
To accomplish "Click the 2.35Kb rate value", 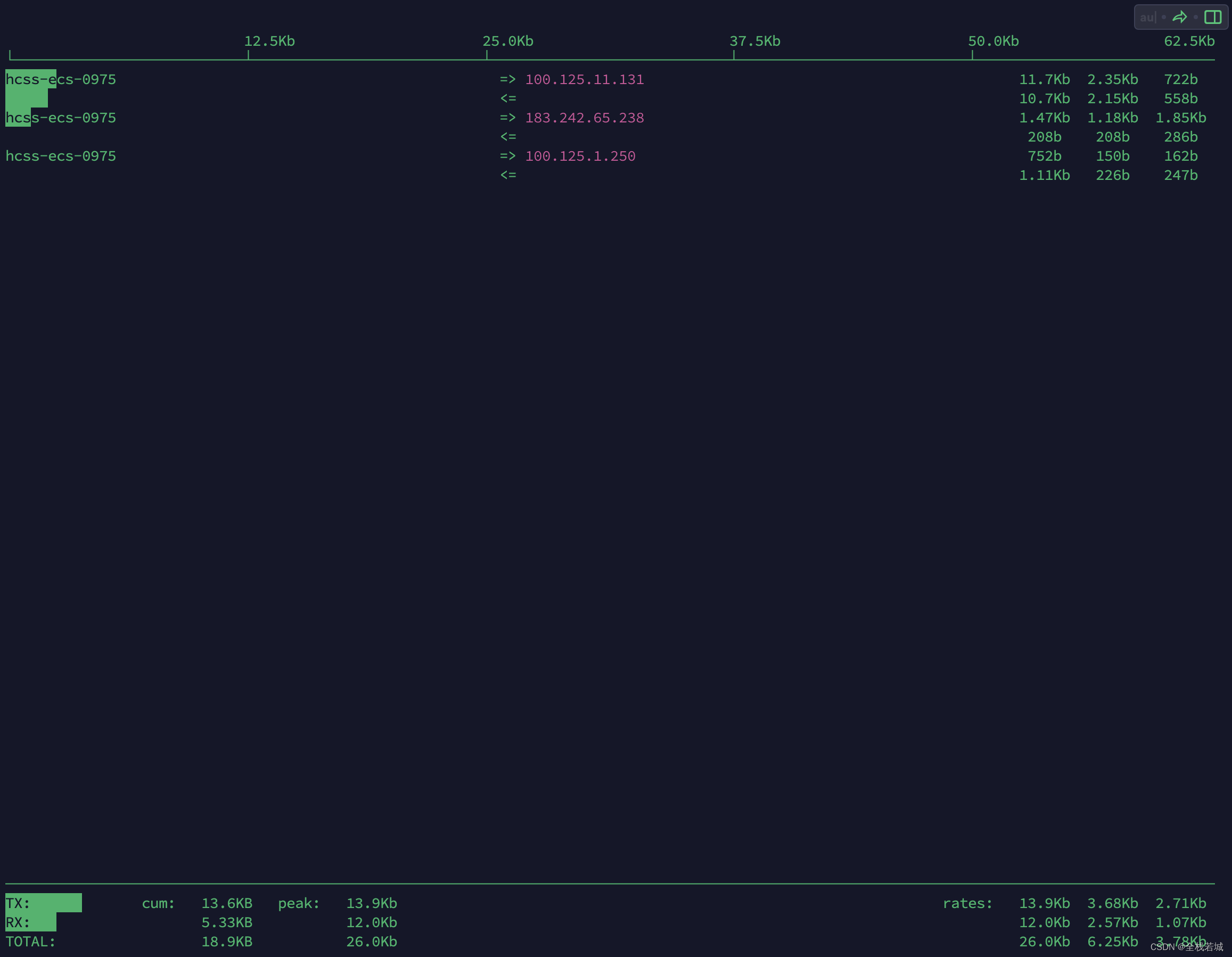I will click(1113, 79).
